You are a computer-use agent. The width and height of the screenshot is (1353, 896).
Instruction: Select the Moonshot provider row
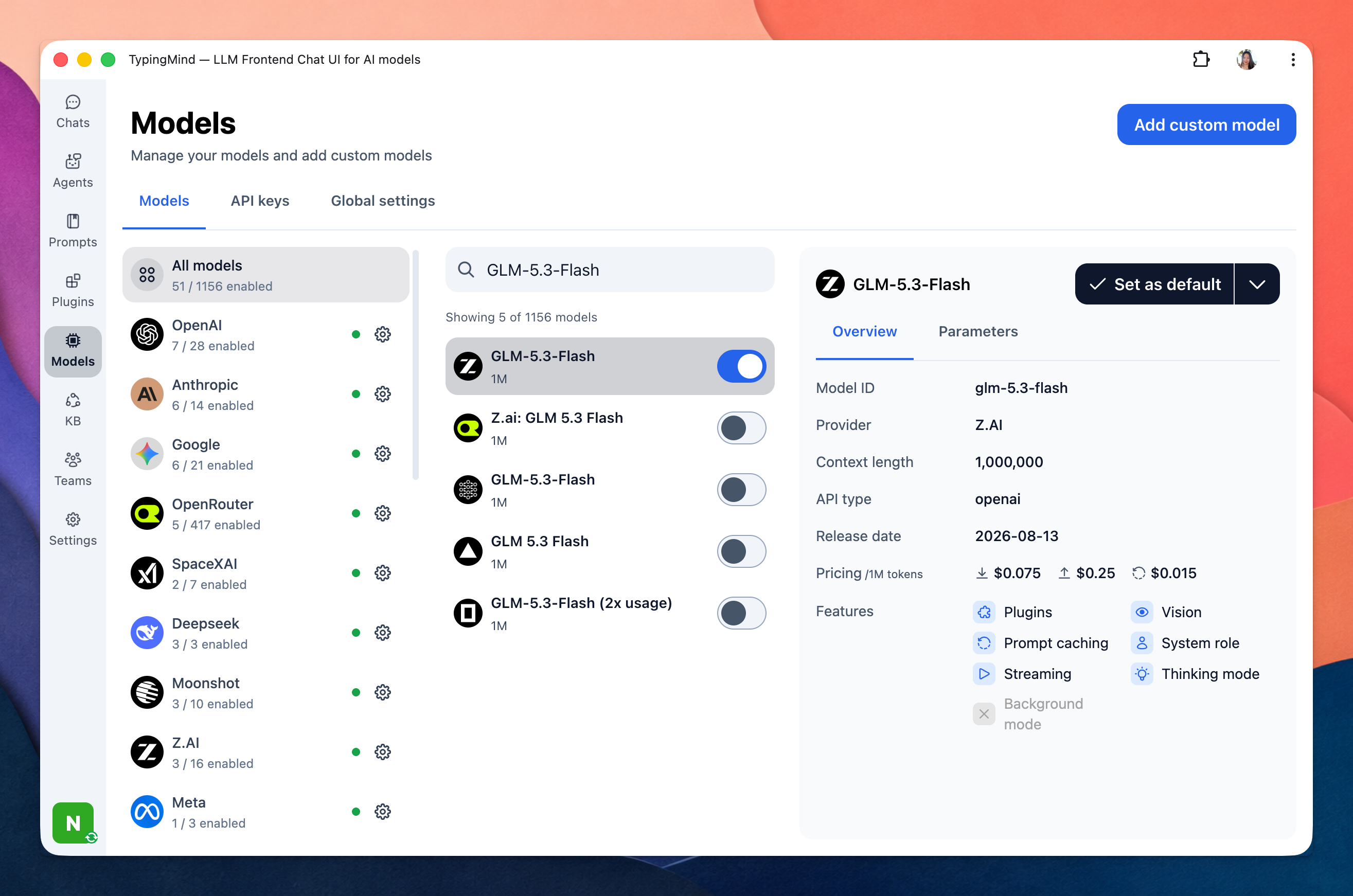click(265, 692)
